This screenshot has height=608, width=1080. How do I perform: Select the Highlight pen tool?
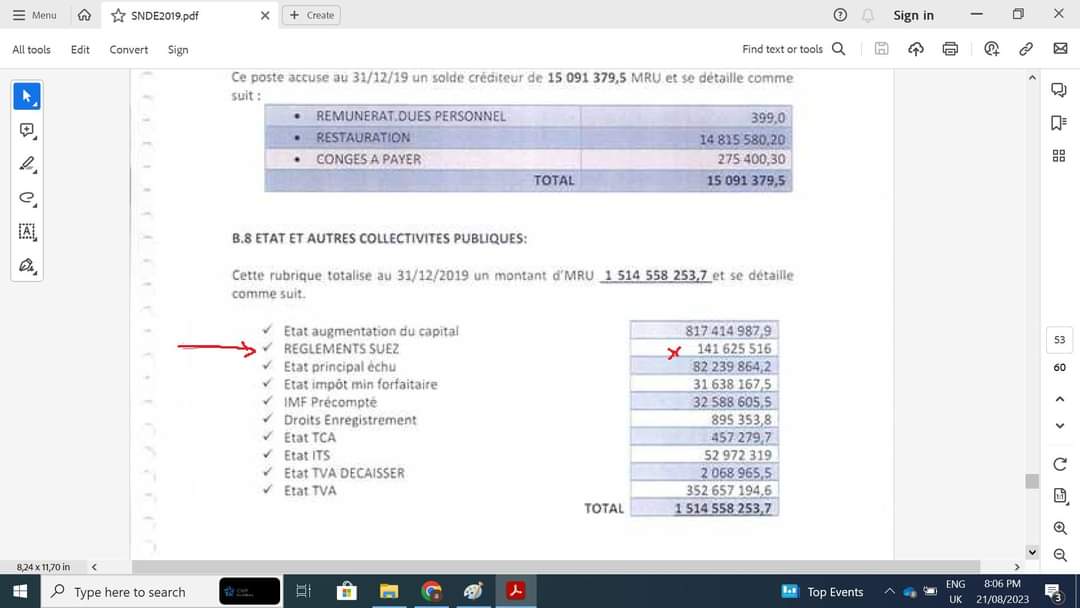click(27, 164)
